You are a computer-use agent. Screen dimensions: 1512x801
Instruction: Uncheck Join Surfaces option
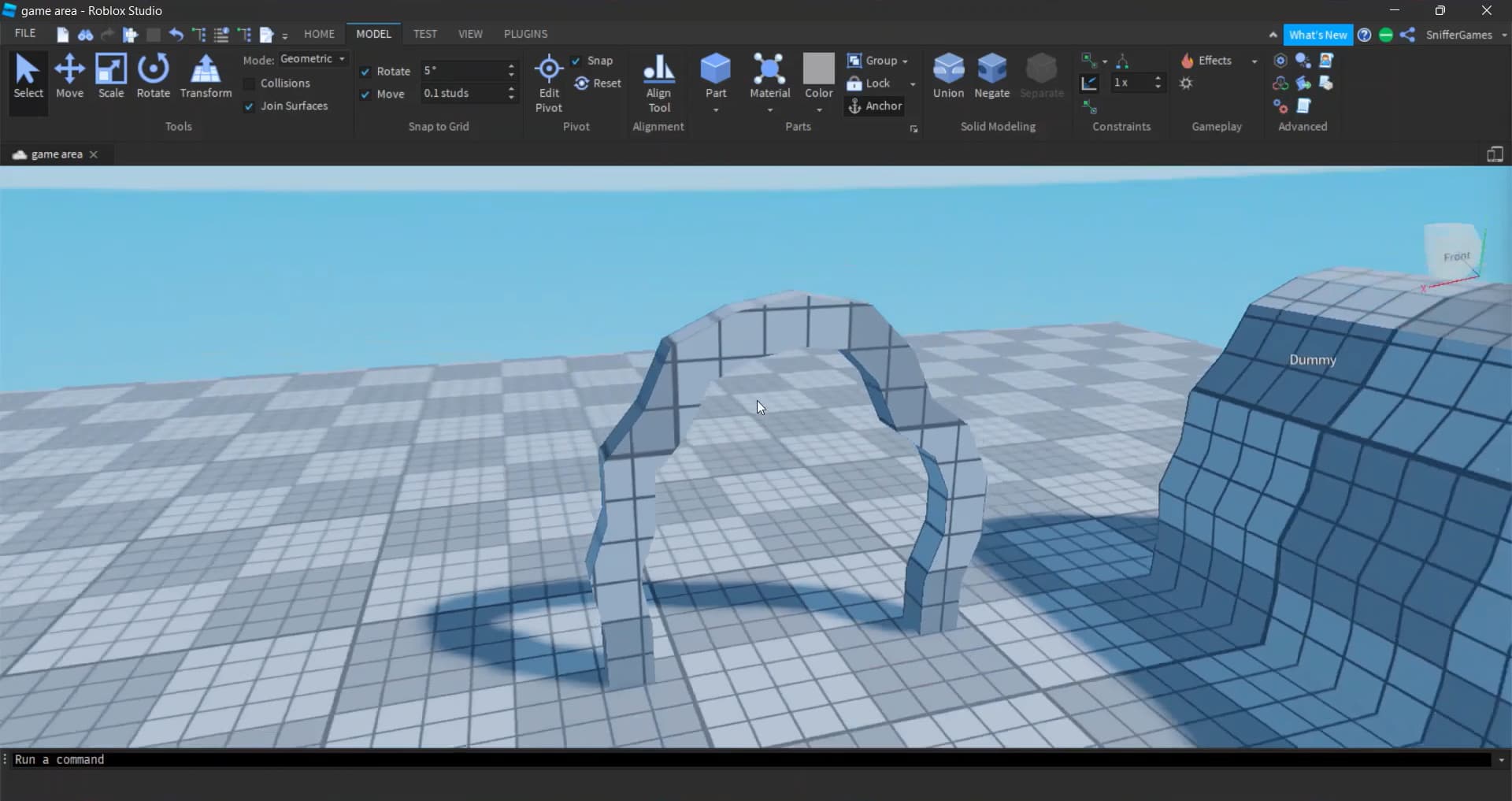coord(250,106)
